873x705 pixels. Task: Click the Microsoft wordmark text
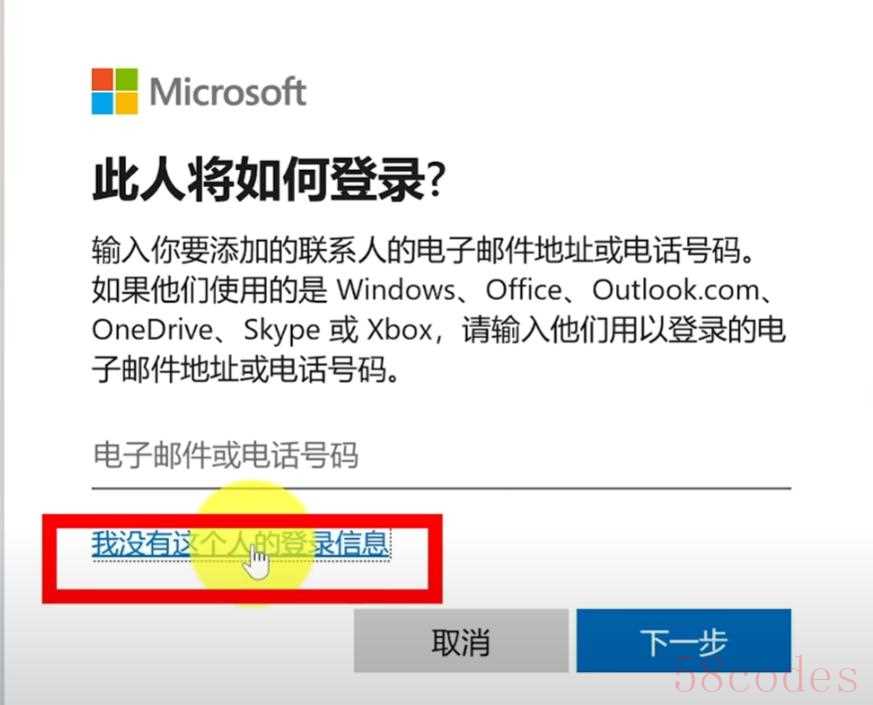(228, 92)
